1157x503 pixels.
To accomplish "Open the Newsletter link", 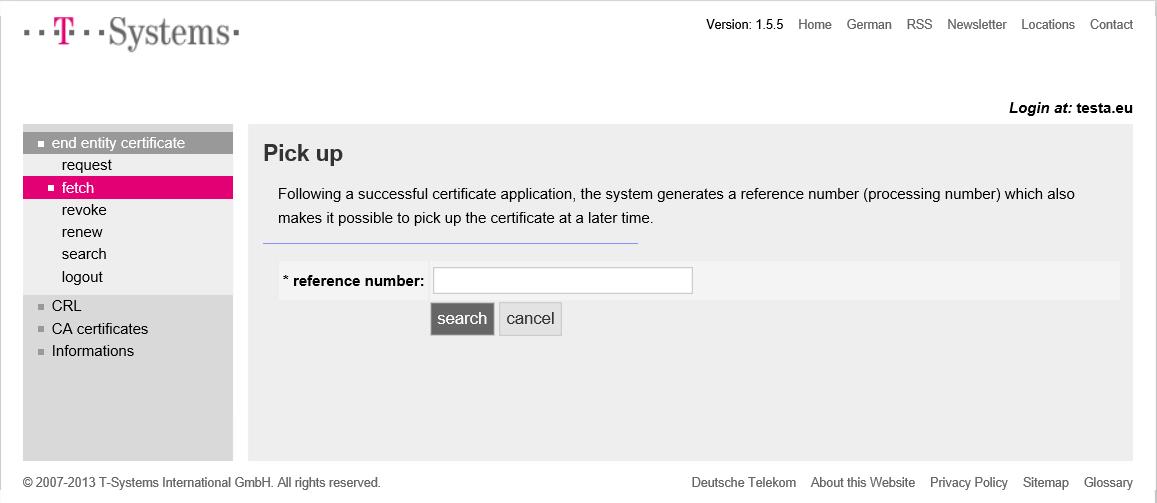I will 976,25.
